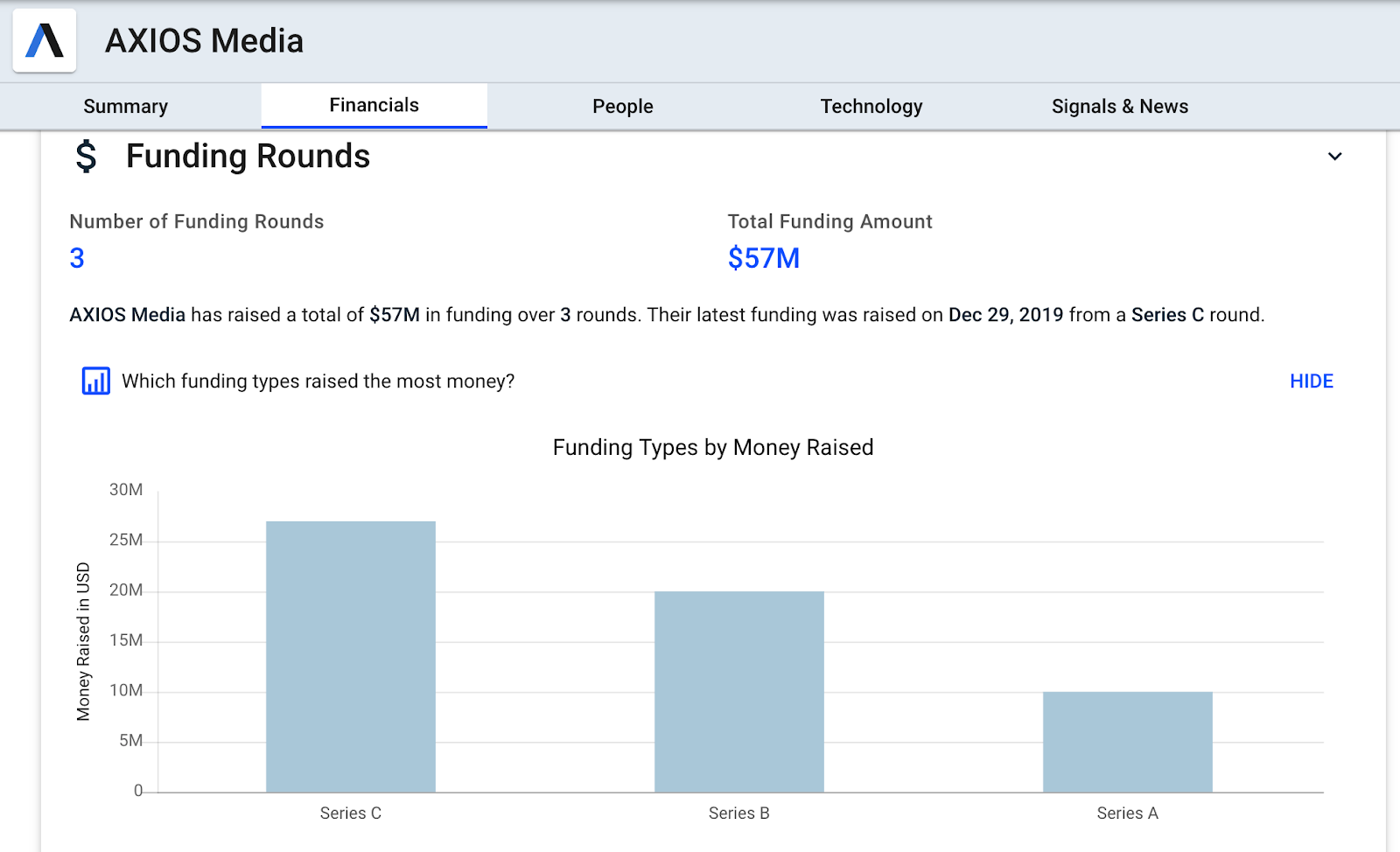The height and width of the screenshot is (852, 1400).
Task: Click the Series C bar in chart
Action: point(351,657)
